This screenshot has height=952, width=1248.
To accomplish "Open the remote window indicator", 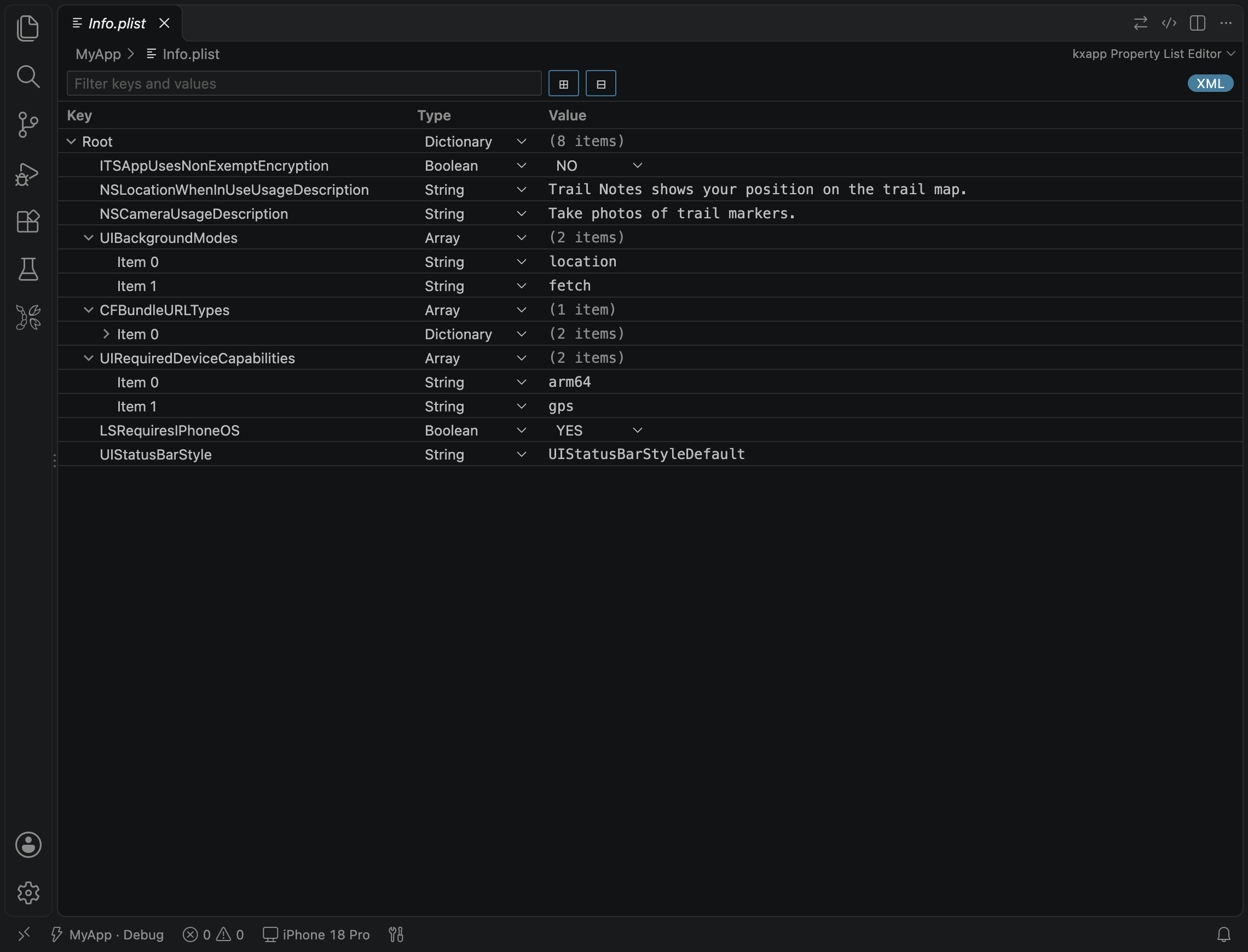I will (x=24, y=934).
